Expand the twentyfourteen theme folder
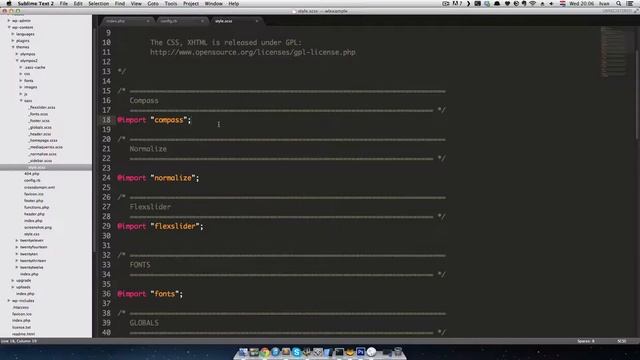640x360 pixels. [x=17, y=247]
